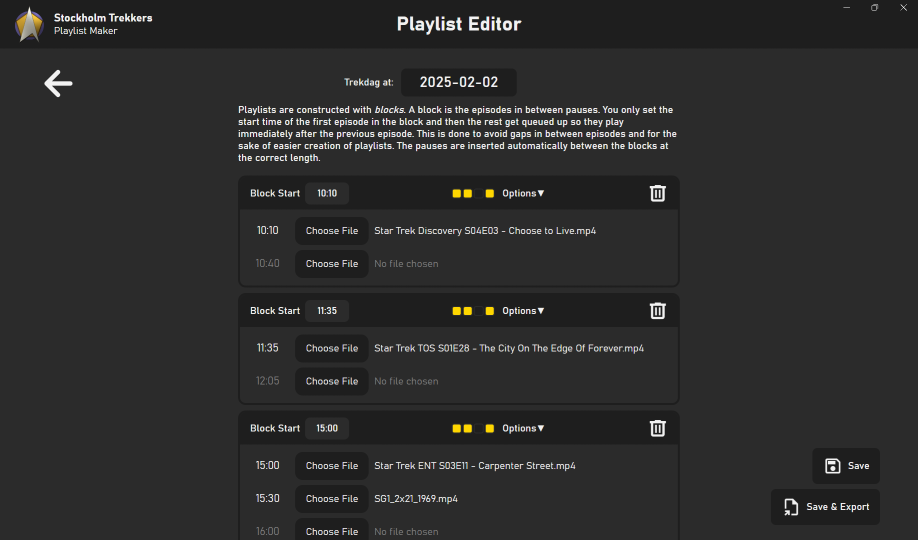The image size is (918, 540).
Task: Edit the 15:00 Block Start time field
Action: tap(327, 428)
